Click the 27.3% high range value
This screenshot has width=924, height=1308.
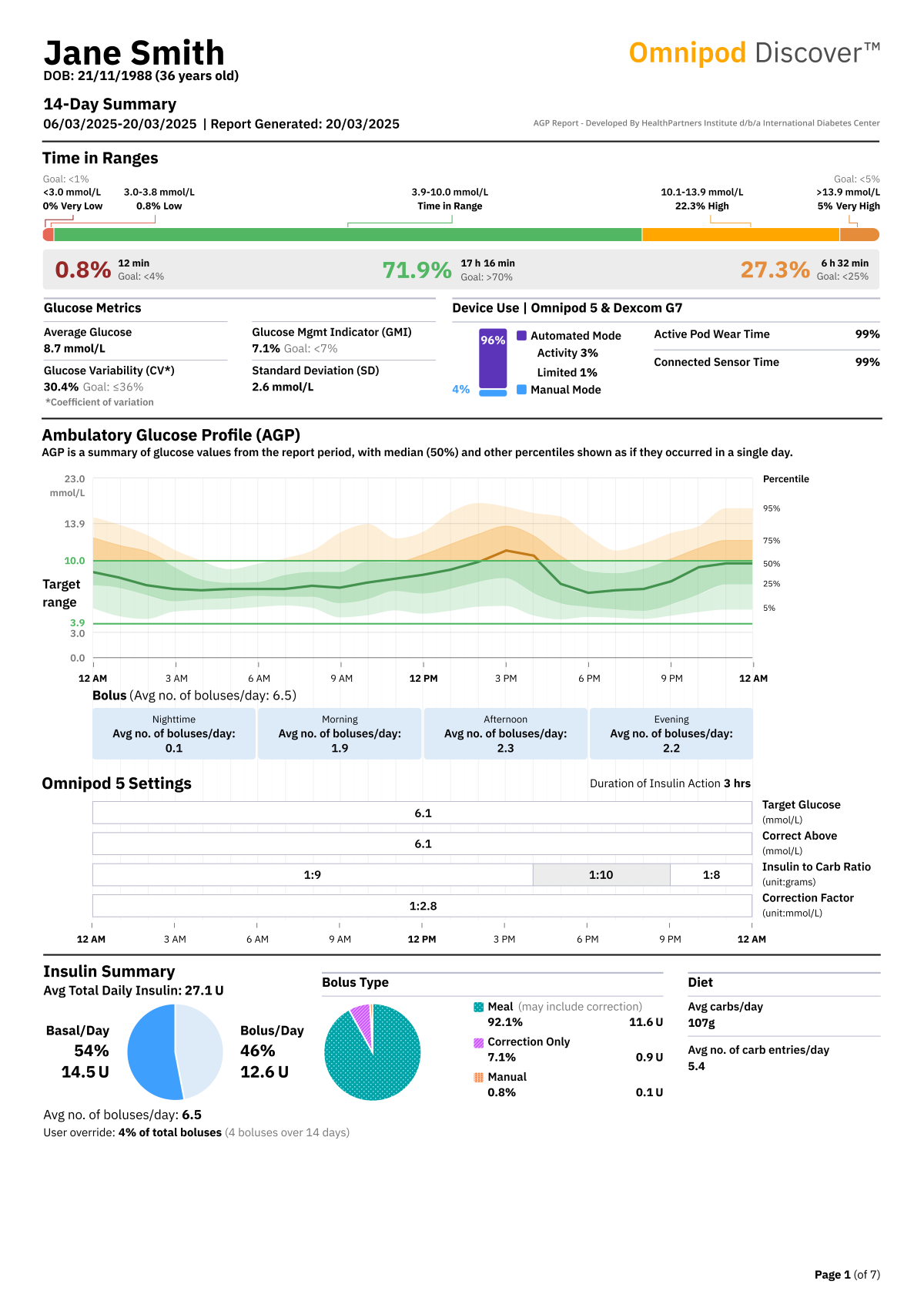[x=775, y=270]
